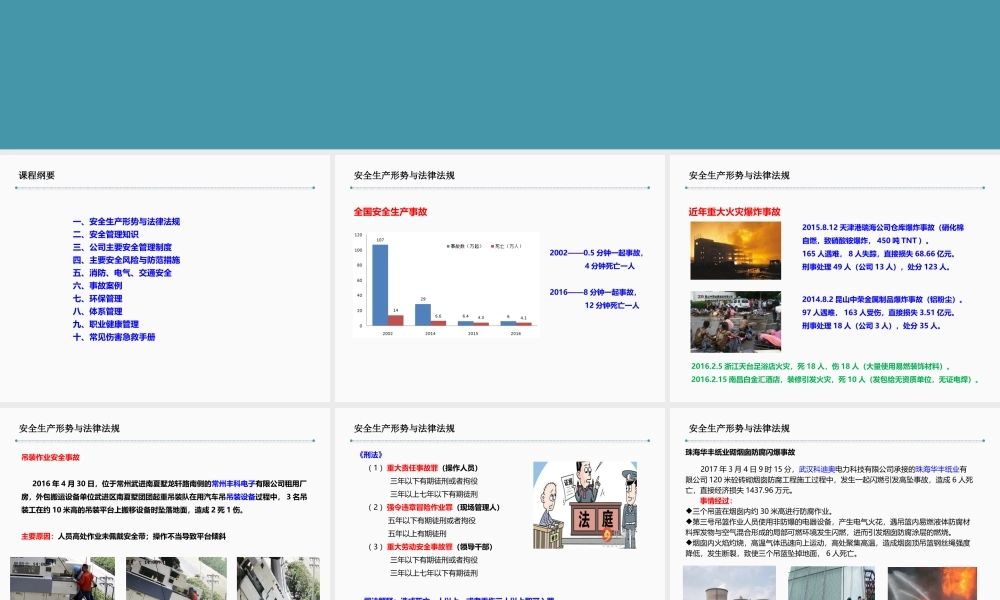Click the heading 珠海华丰纸业烟囱防腐闪爆事故
1000x600 pixels.
(x=740, y=452)
